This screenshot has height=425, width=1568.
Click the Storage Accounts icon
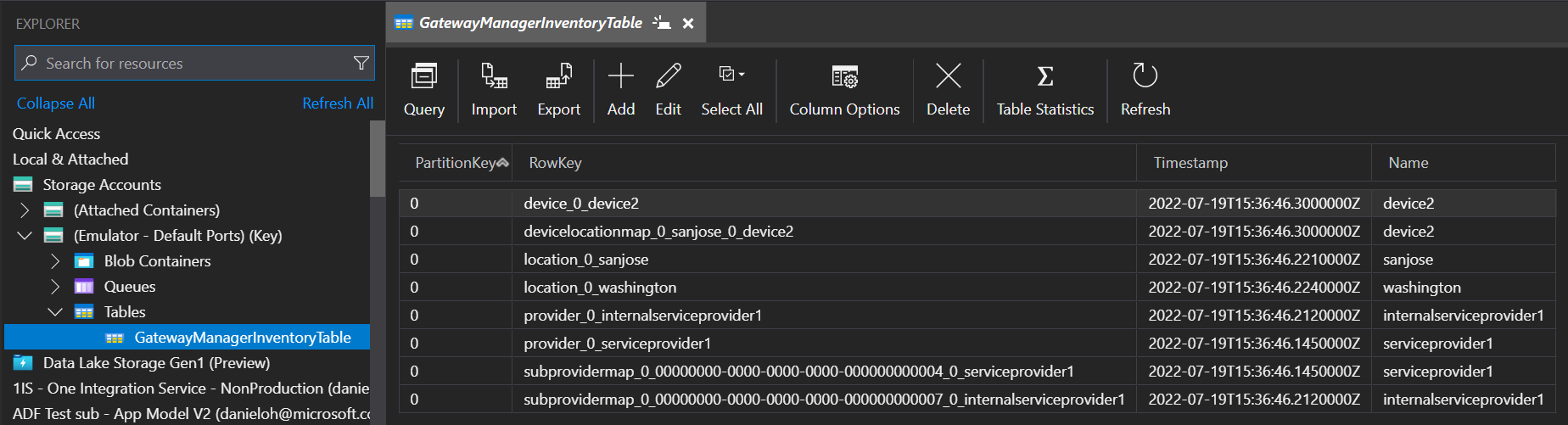23,185
